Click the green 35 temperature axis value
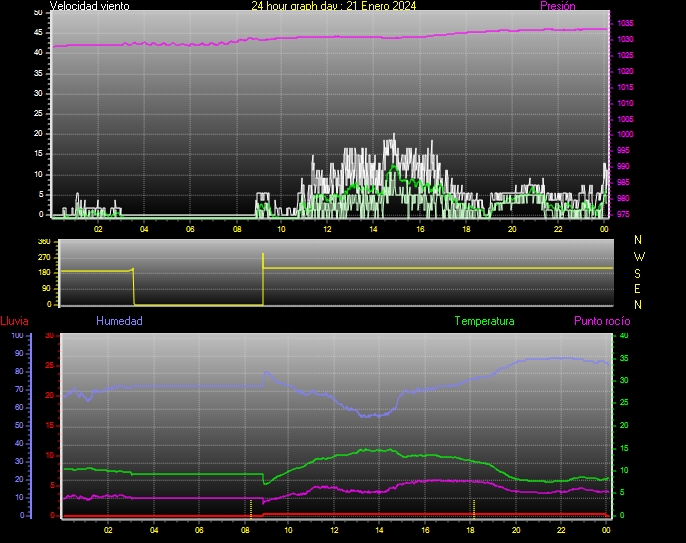The width and height of the screenshot is (686, 543). pyautogui.click(x=623, y=358)
